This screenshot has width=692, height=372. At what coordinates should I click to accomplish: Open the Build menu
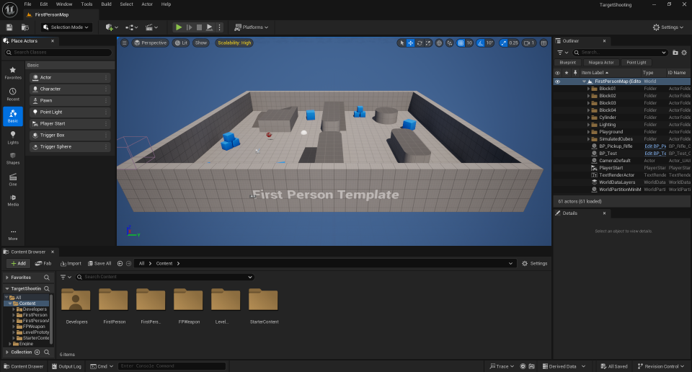106,4
